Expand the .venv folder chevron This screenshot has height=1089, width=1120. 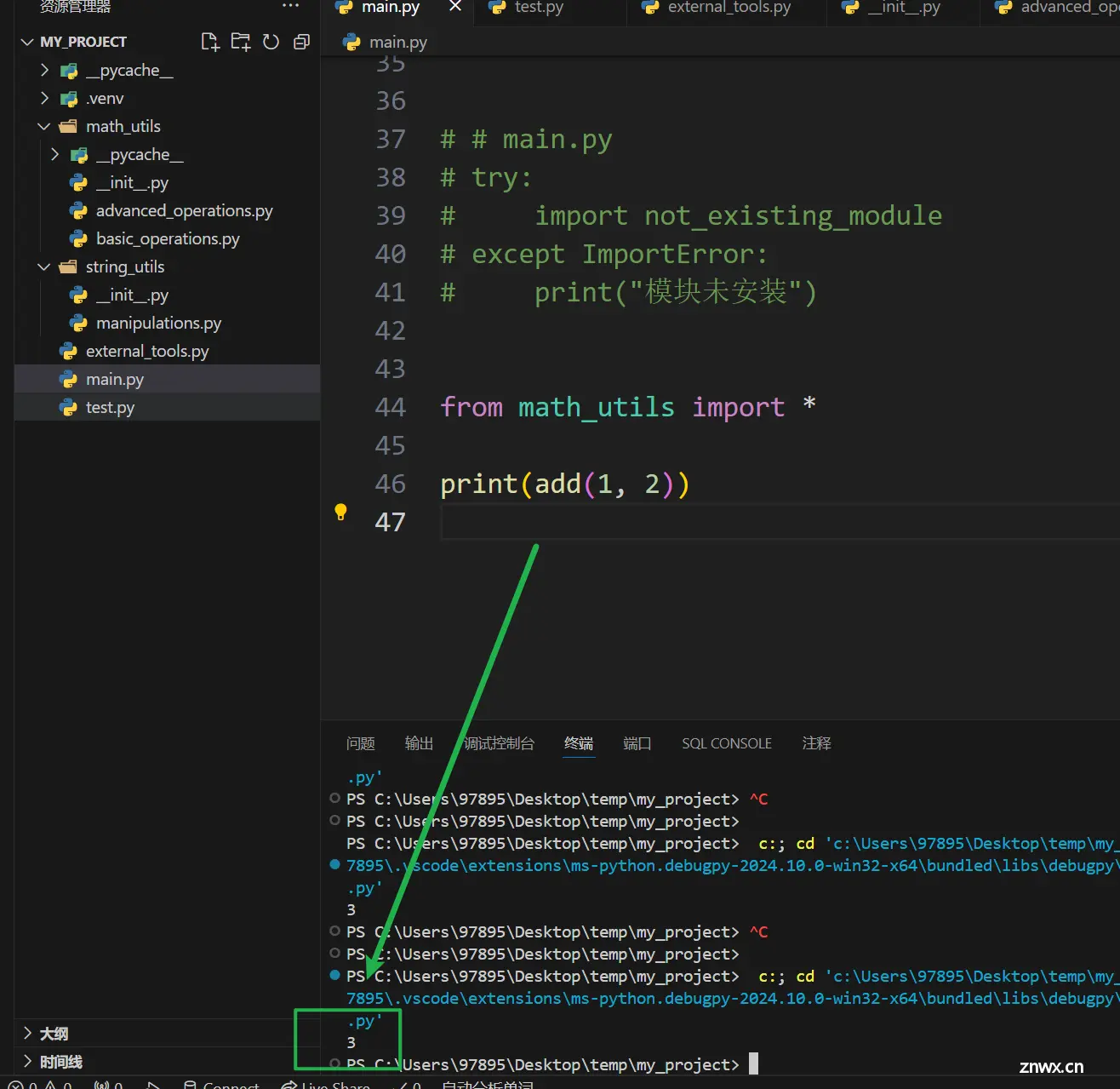click(45, 99)
